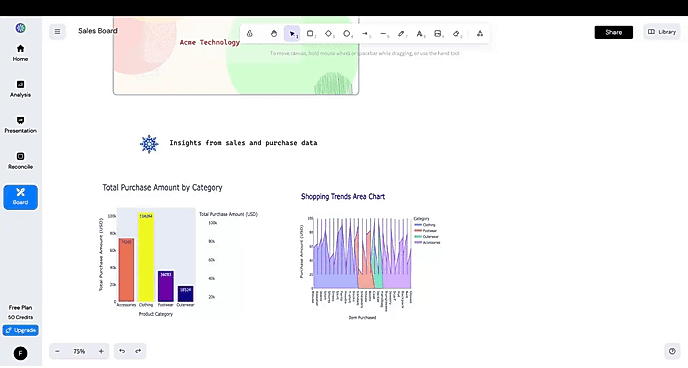Image resolution: width=688 pixels, height=368 pixels.
Task: Select the Hand pan tool
Action: click(274, 34)
